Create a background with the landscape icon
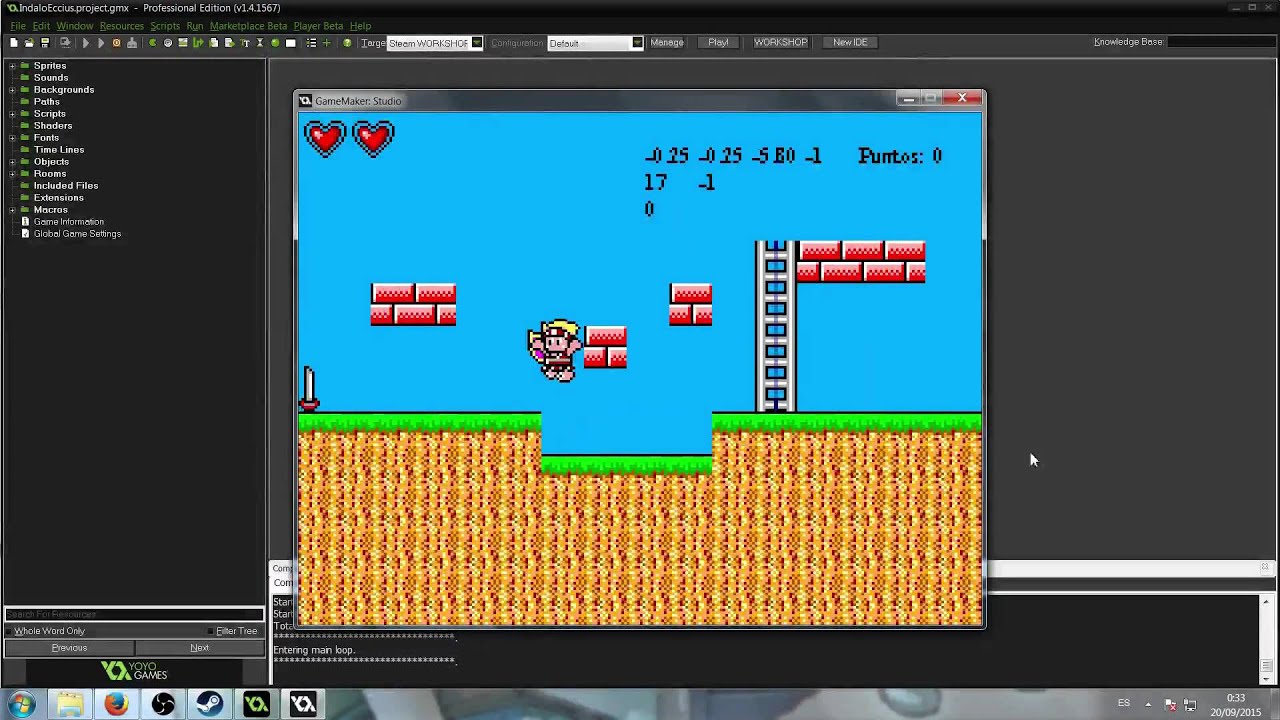Screen dimensions: 1280x720 click(x=183, y=43)
